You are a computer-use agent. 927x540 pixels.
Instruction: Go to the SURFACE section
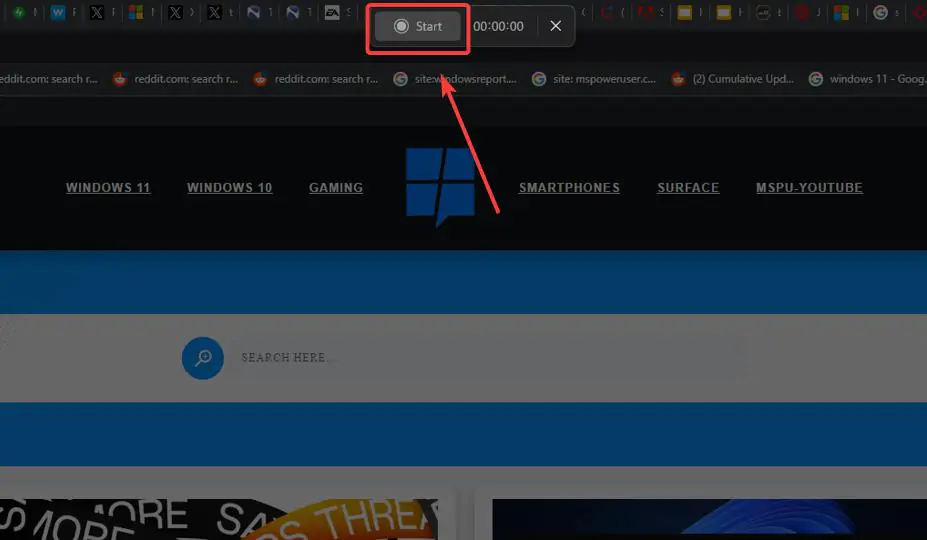tap(688, 187)
